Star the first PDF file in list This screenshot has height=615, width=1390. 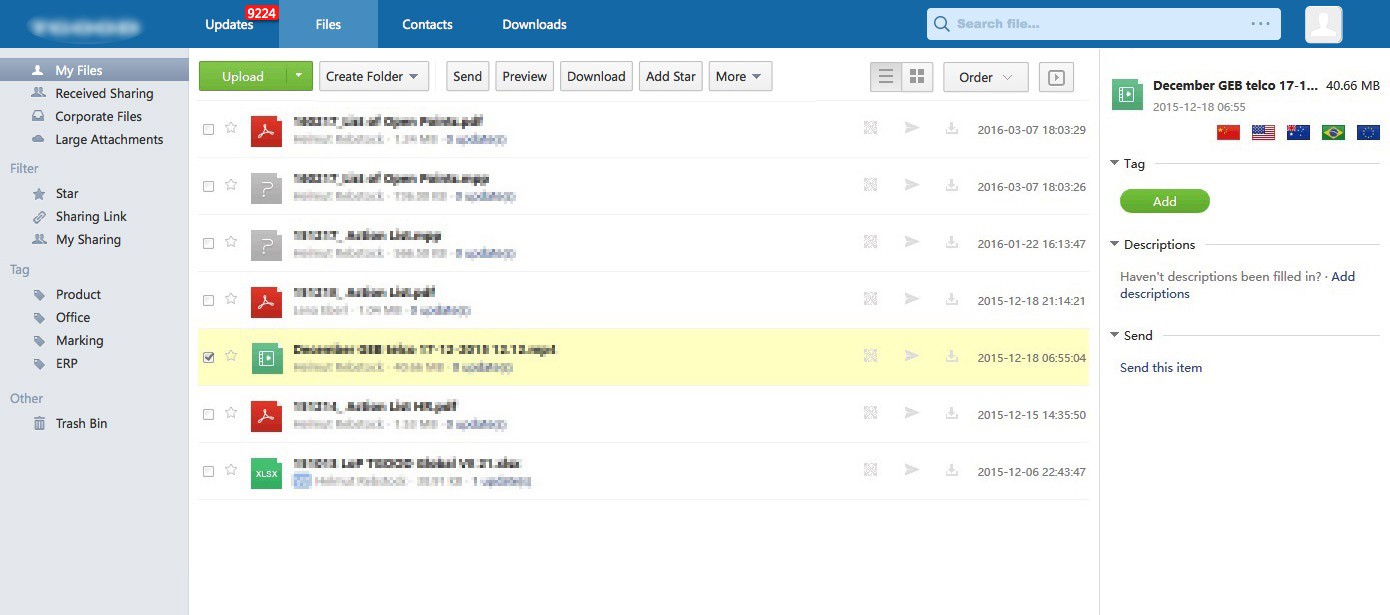231,129
